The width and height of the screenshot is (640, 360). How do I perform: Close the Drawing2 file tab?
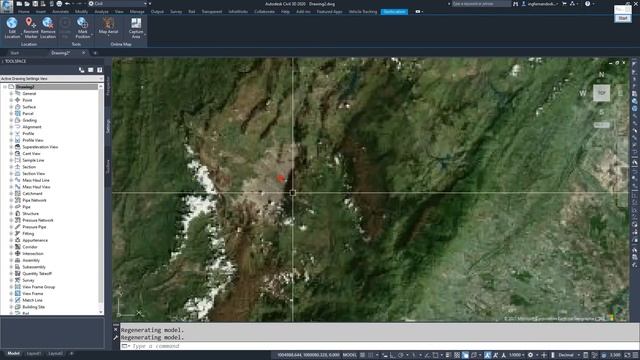84,53
